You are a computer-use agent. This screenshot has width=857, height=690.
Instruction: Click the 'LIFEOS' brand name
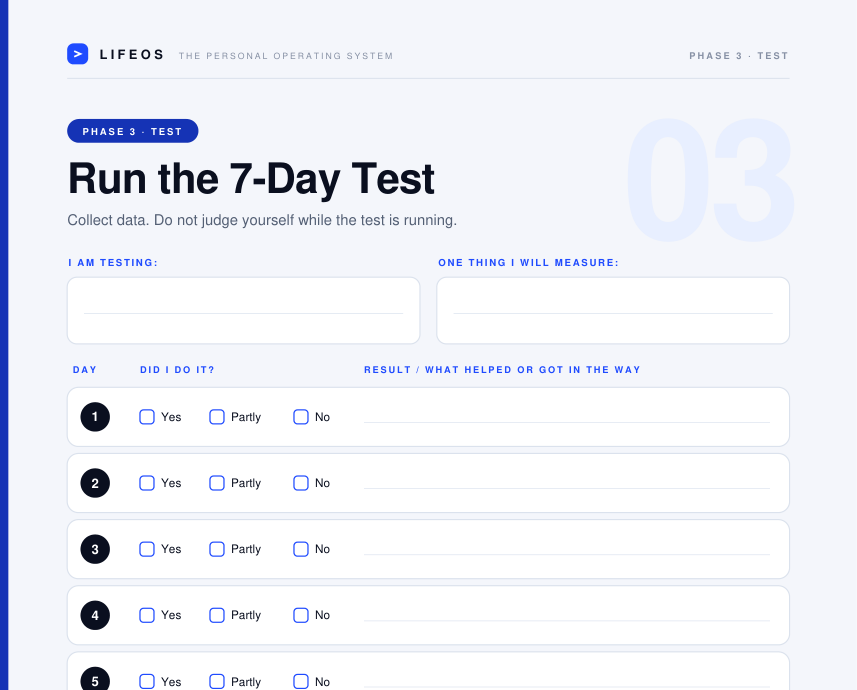tap(132, 54)
